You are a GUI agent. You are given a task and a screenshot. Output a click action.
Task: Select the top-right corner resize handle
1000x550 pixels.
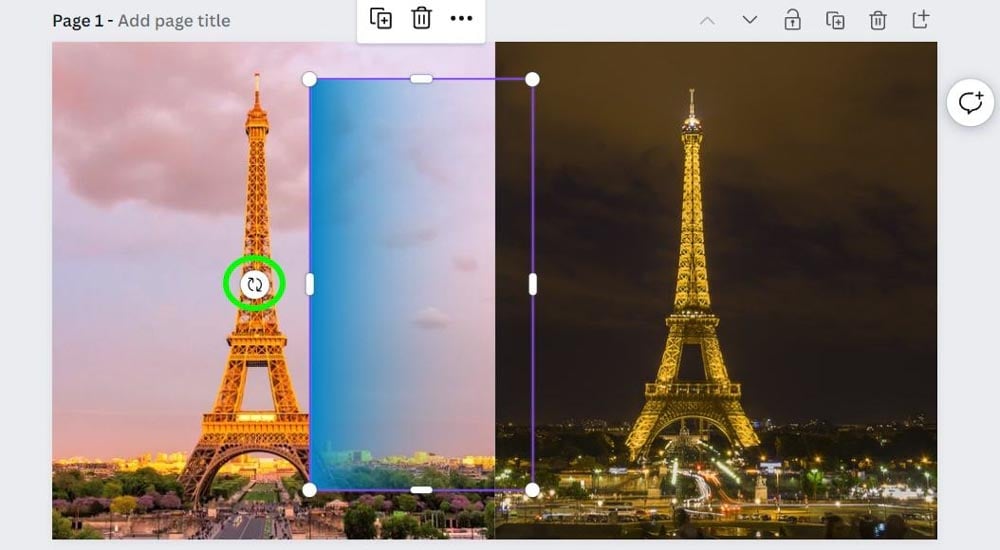(532, 79)
